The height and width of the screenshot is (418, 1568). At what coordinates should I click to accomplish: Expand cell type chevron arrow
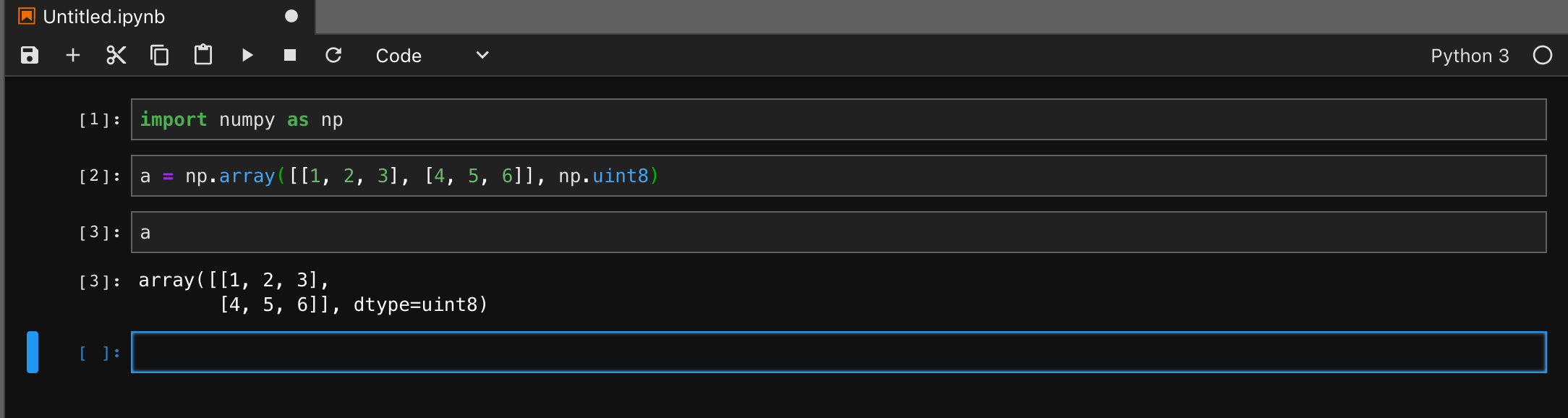tap(482, 56)
